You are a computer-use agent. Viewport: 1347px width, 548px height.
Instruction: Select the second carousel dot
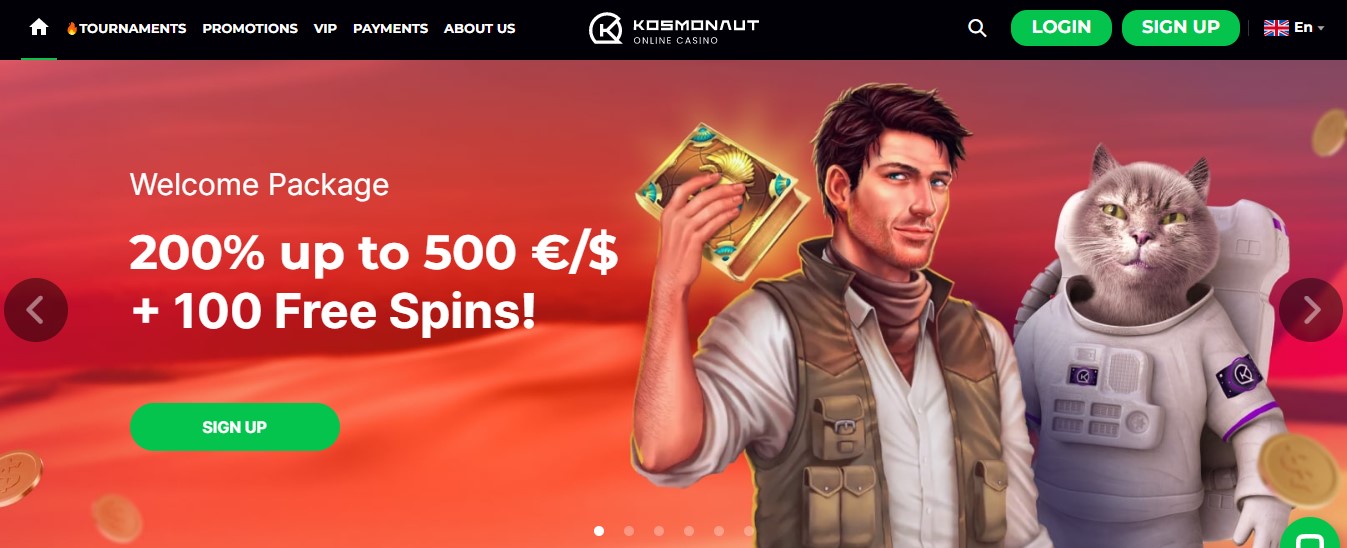click(629, 531)
